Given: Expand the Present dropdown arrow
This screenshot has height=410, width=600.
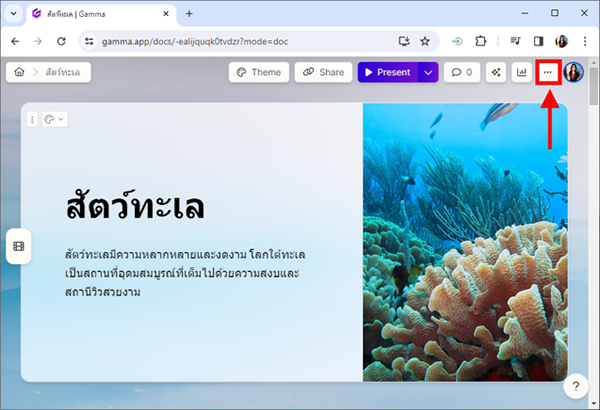Looking at the screenshot, I should pos(428,72).
